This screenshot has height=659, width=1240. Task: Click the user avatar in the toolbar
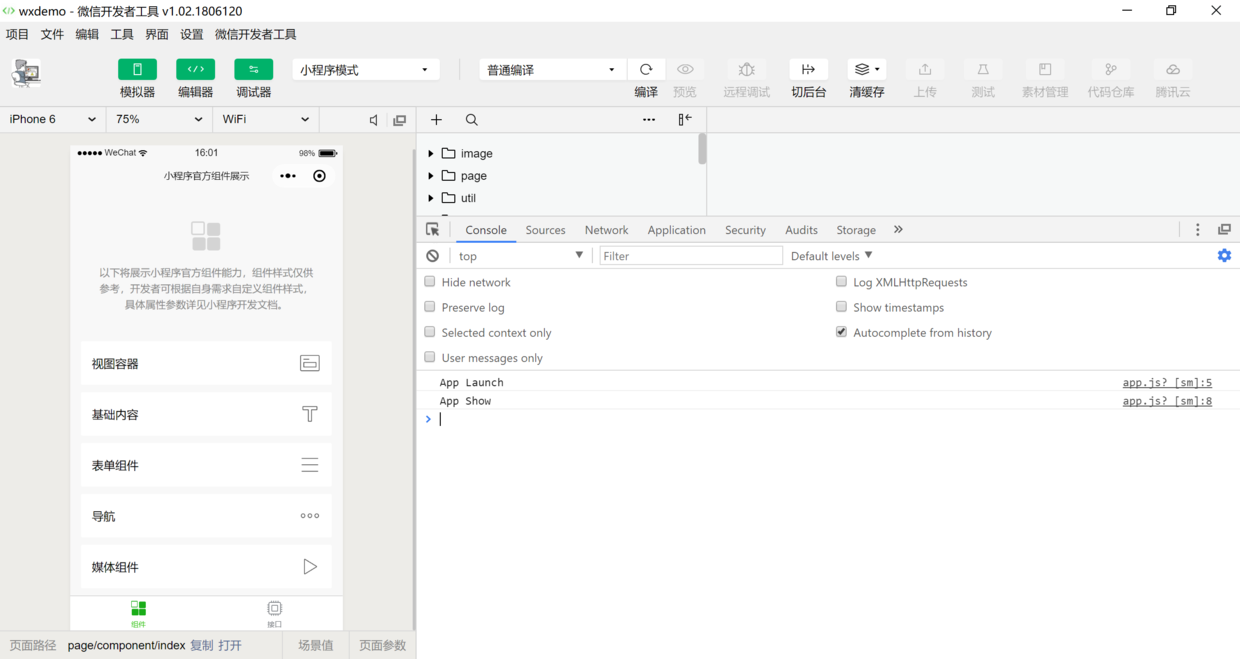26,73
